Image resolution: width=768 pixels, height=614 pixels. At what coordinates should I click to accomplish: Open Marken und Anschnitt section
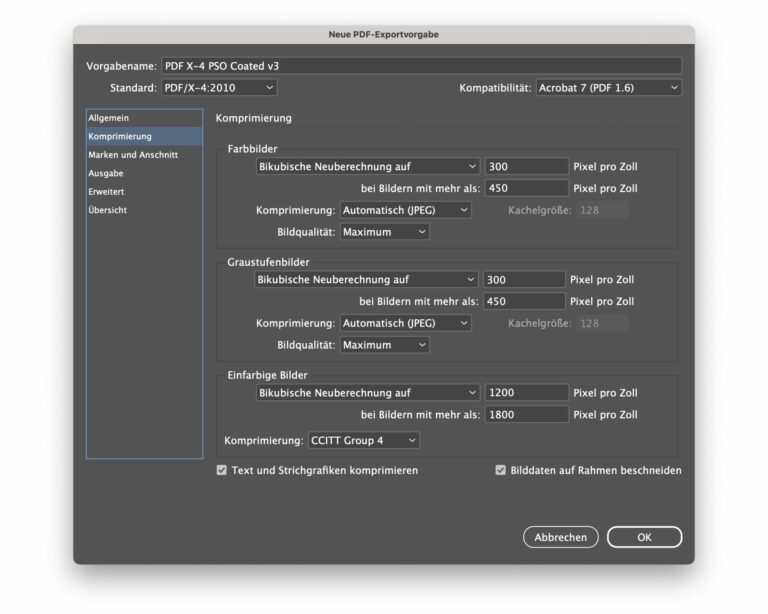144,155
